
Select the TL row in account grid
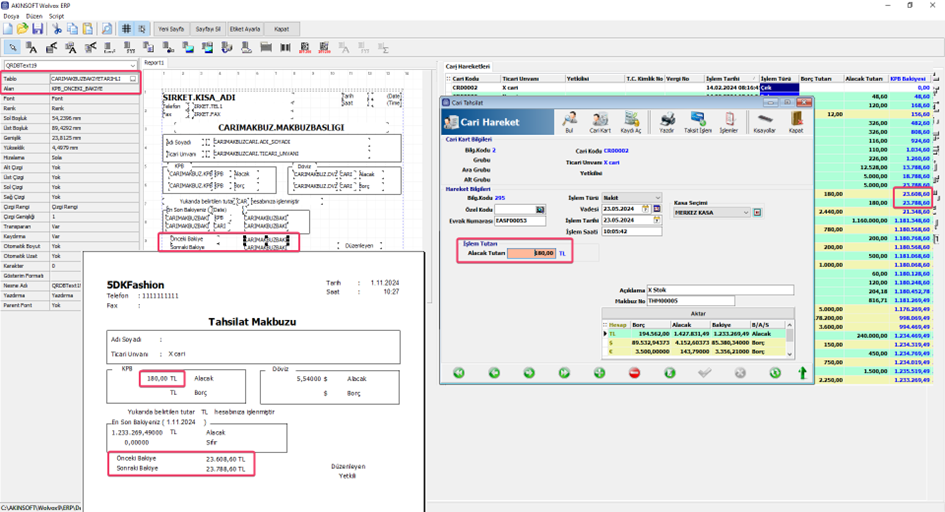tap(694, 334)
